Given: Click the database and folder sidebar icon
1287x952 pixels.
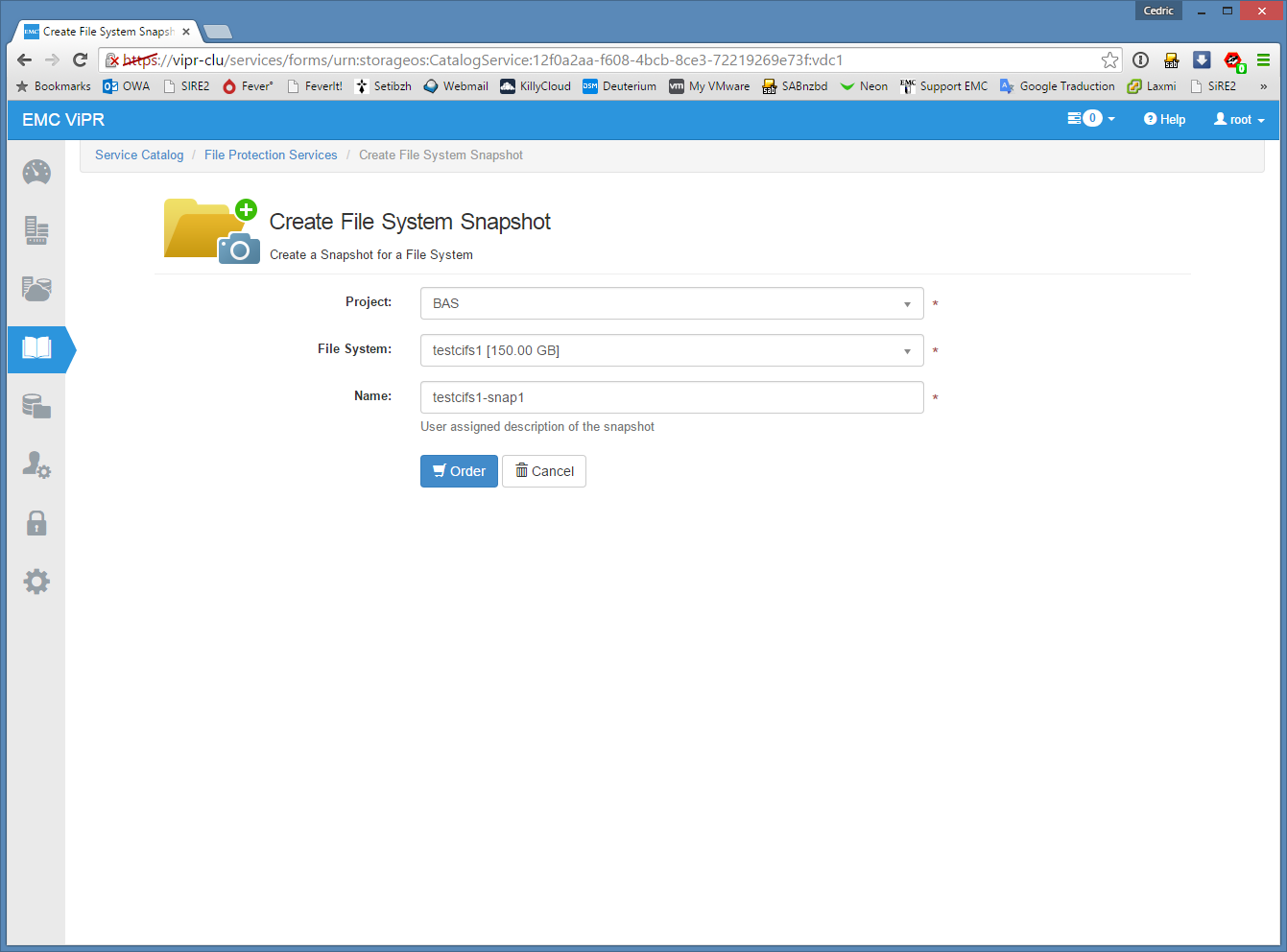Looking at the screenshot, I should [x=36, y=407].
